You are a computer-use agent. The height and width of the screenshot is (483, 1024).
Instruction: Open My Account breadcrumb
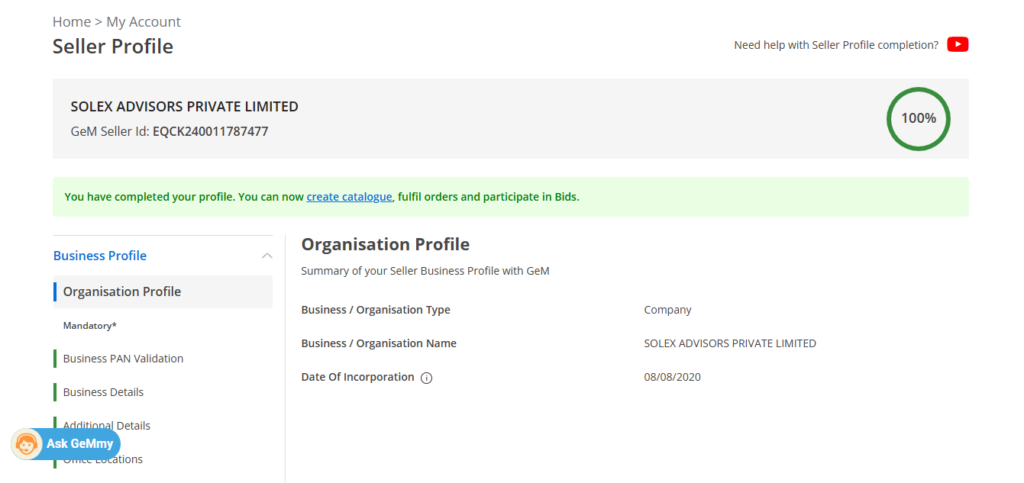[144, 22]
